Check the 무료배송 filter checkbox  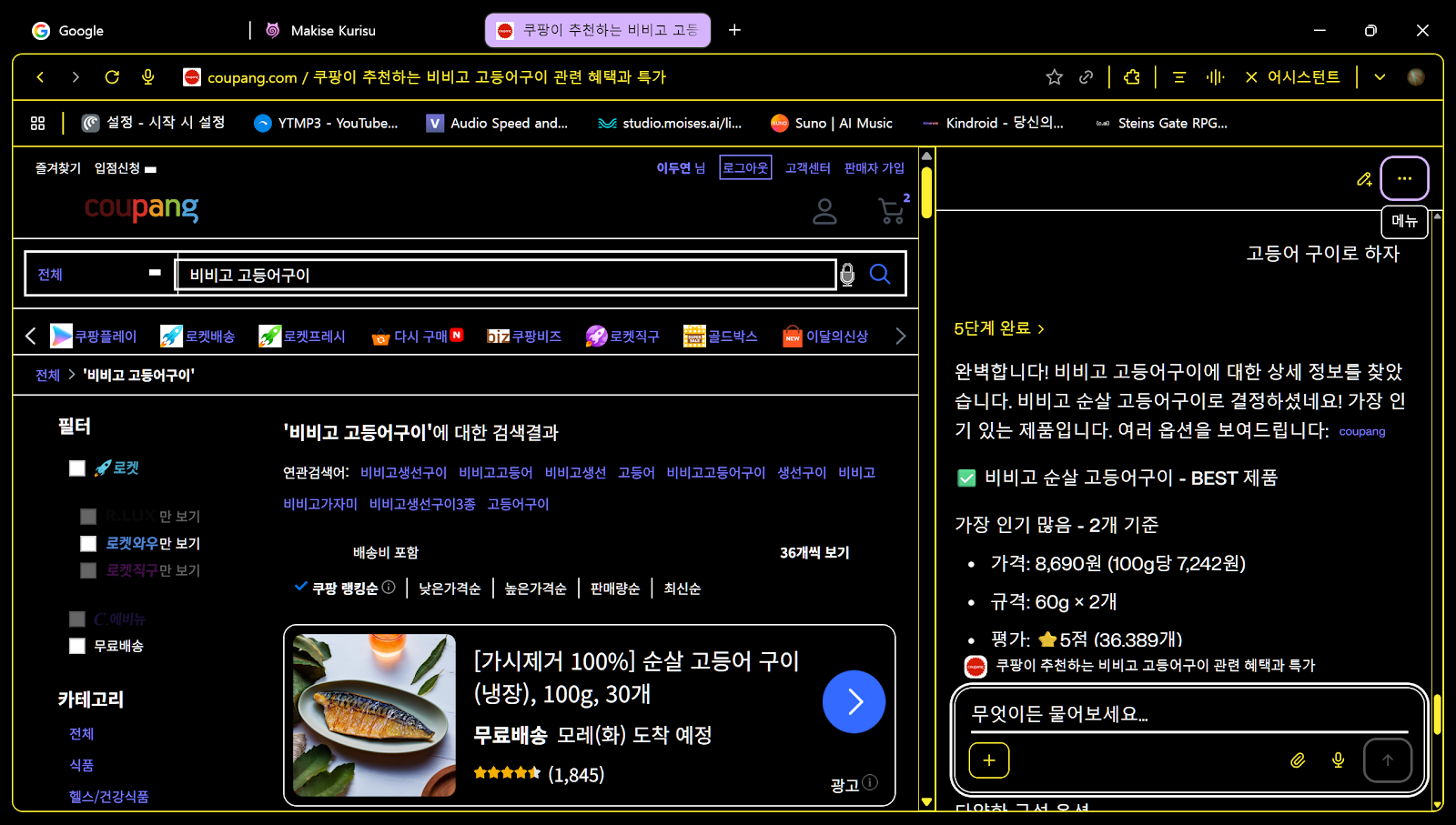tap(77, 646)
